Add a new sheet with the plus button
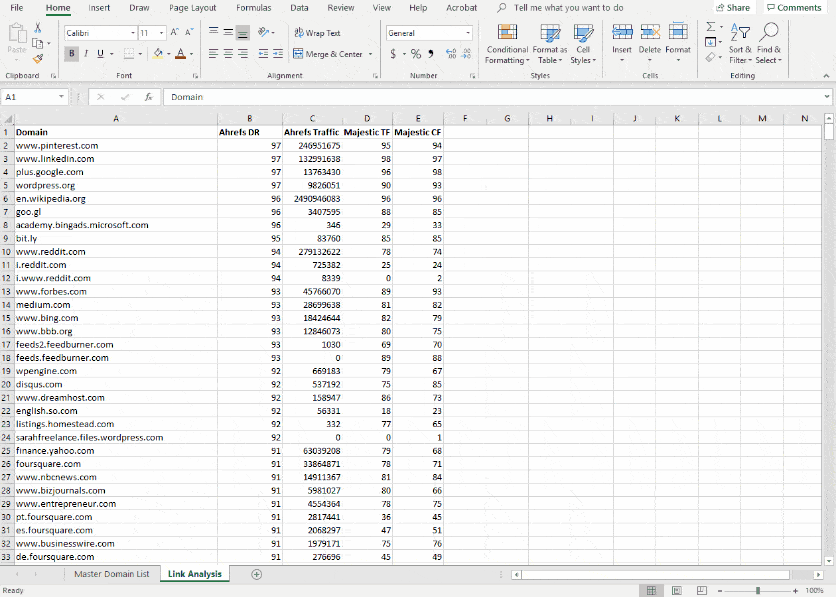The width and height of the screenshot is (836, 597). point(254,575)
